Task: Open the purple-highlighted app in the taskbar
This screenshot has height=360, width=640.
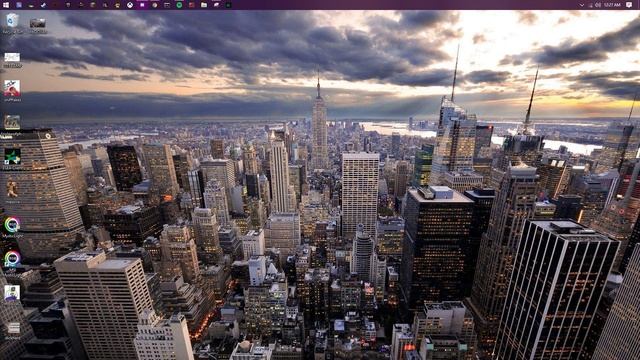Action: (x=142, y=5)
